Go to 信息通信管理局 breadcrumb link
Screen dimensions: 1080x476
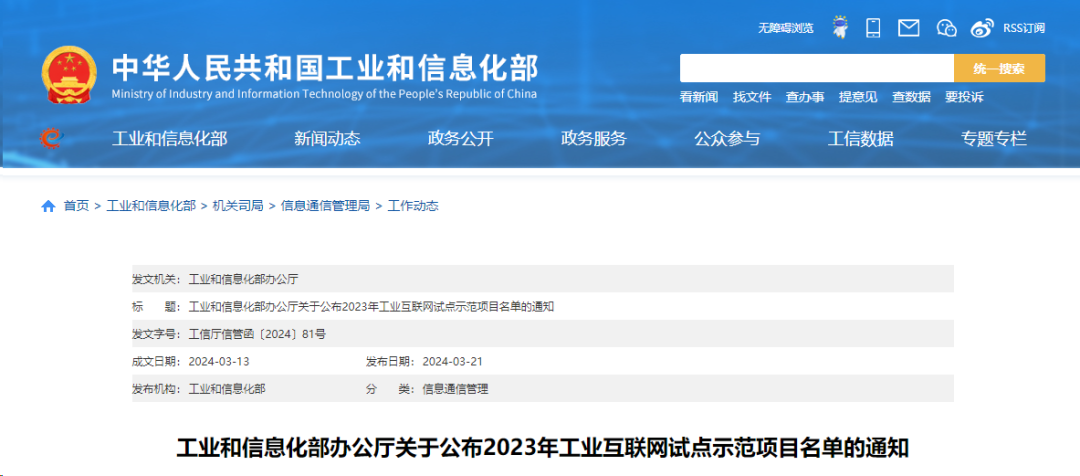[x=325, y=206]
